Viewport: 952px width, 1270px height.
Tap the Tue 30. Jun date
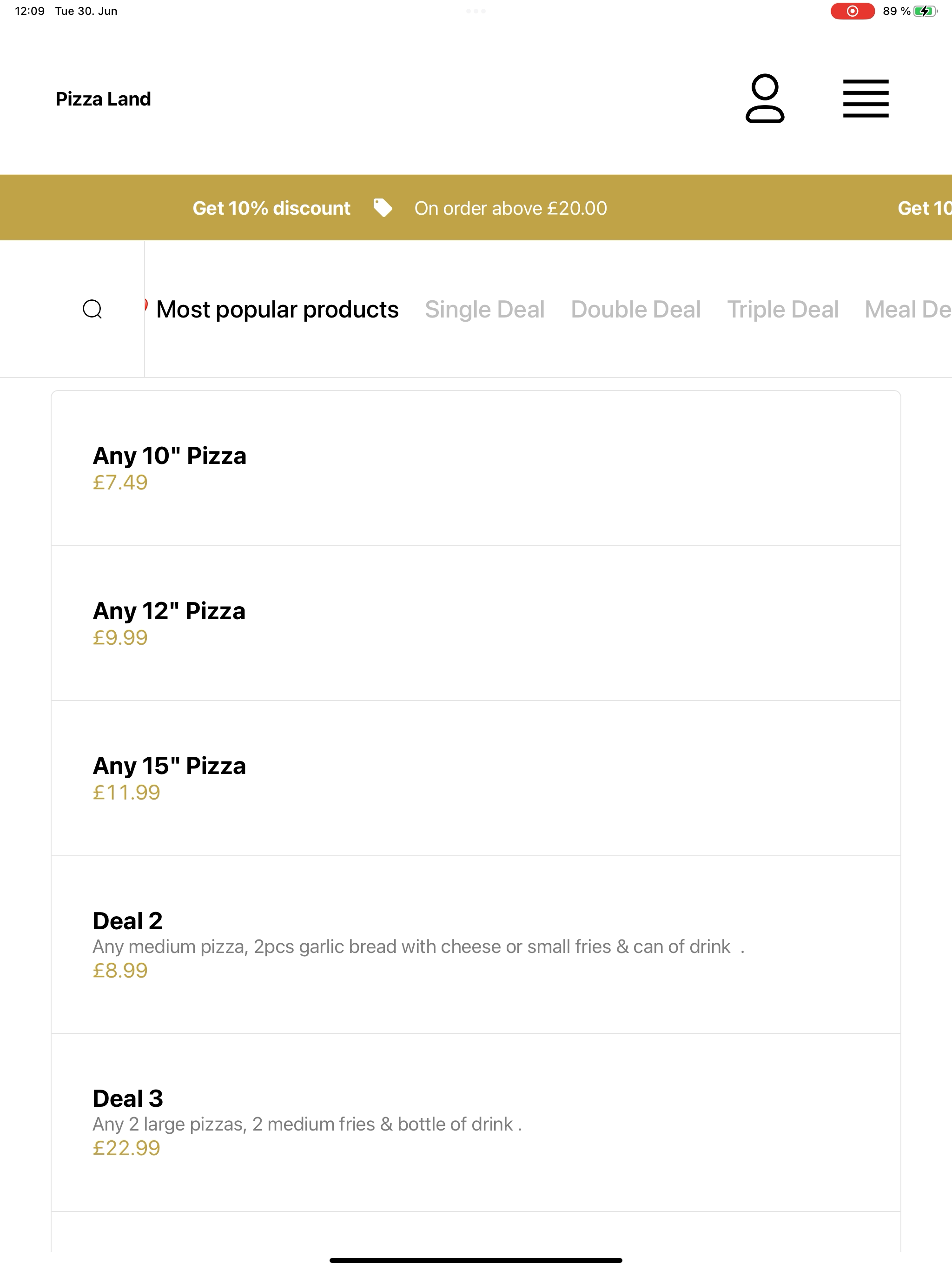click(x=86, y=11)
